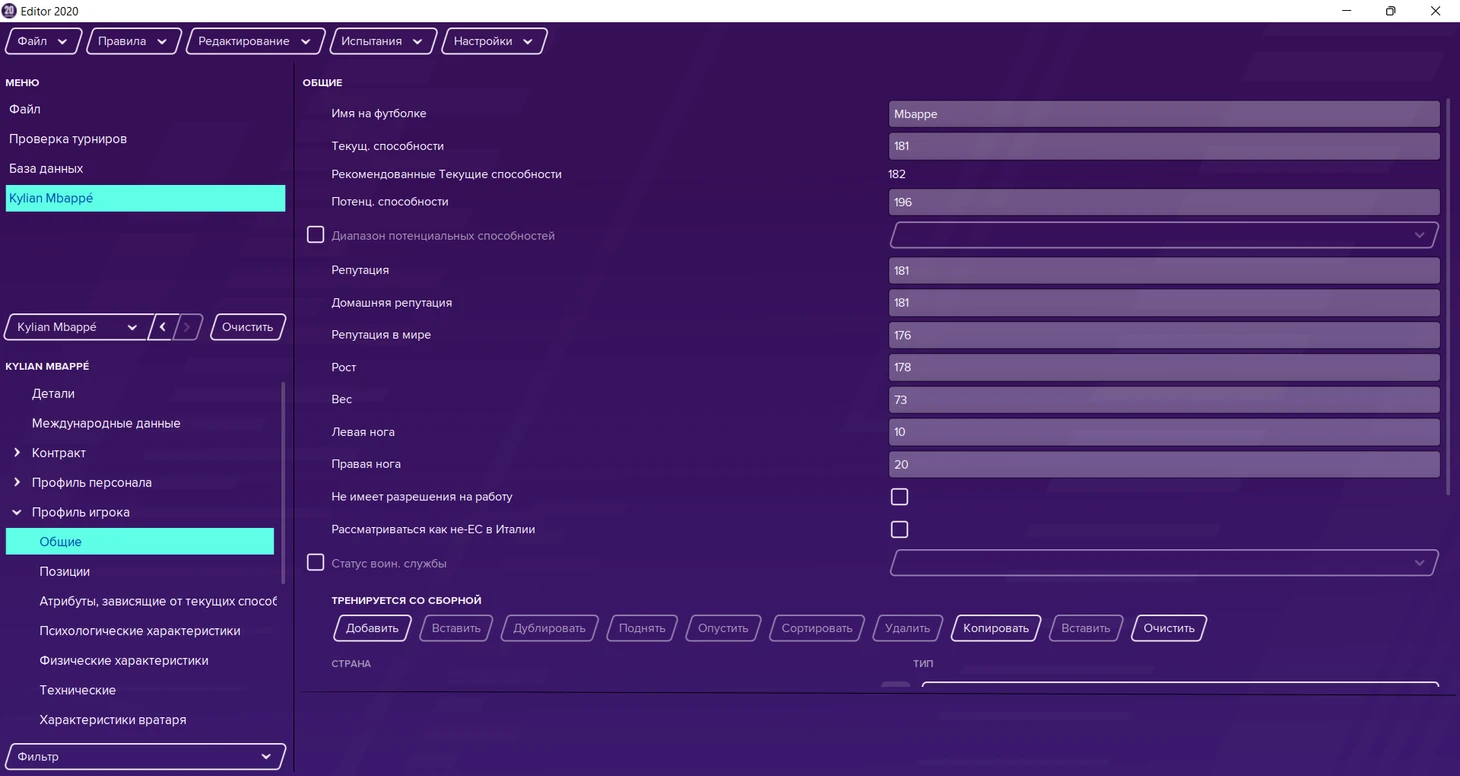Select Файл in the left Меню list
The width and height of the screenshot is (1460, 776).
tap(145, 109)
